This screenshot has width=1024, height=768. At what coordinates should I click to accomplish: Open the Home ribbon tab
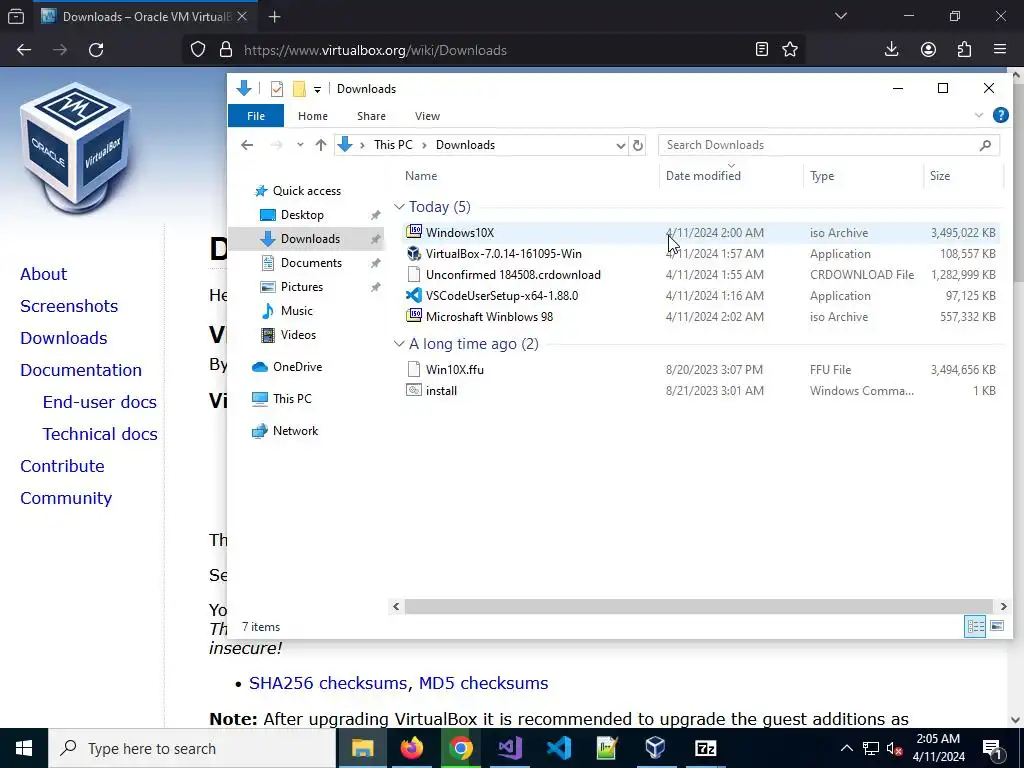click(313, 116)
